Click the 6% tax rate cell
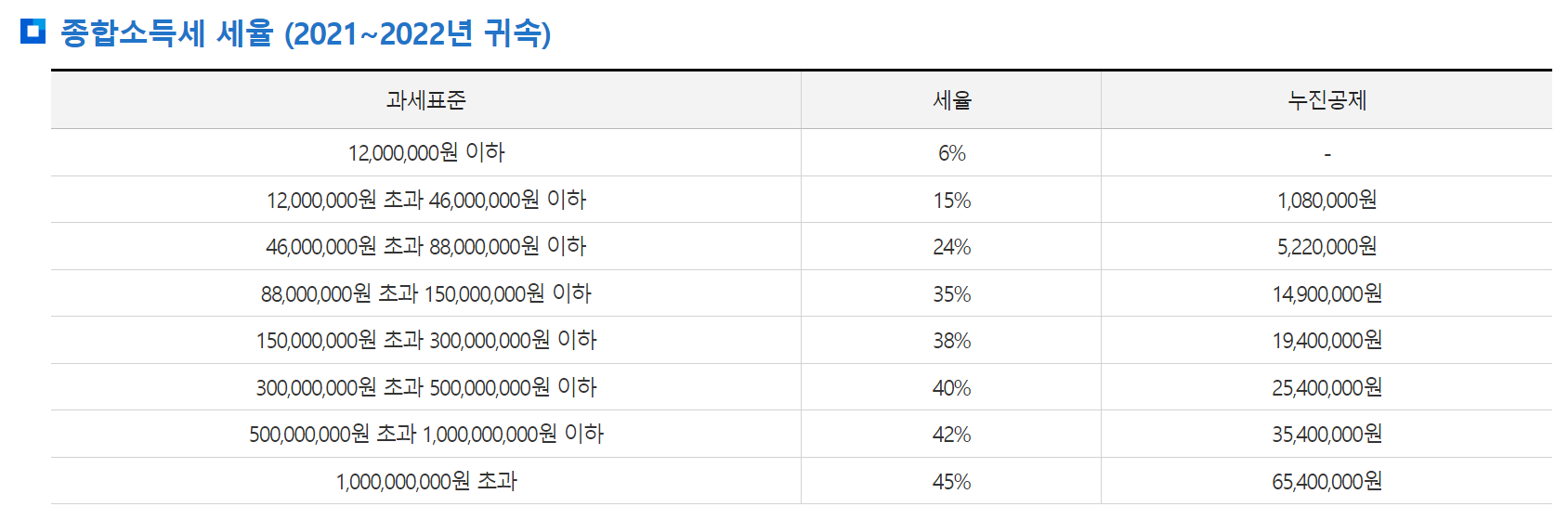Screen dimensions: 1568x520 click(x=952, y=153)
